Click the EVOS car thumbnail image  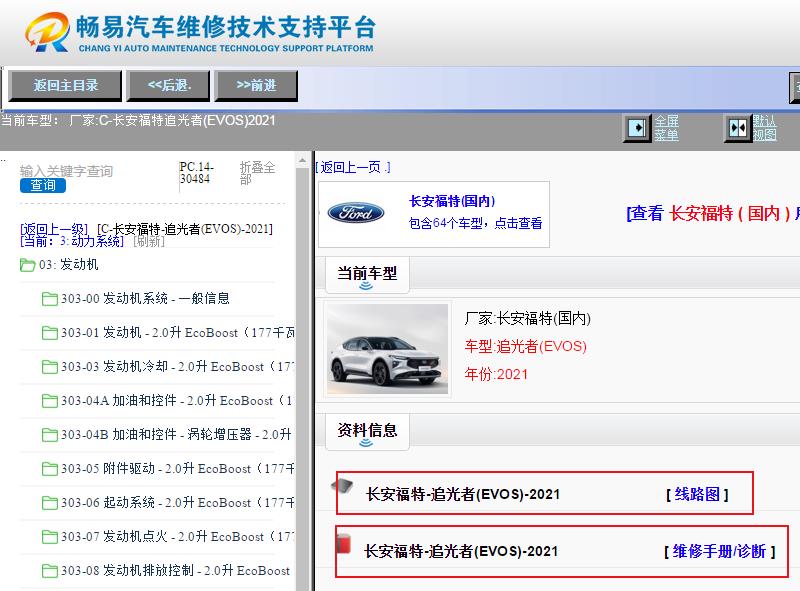387,349
